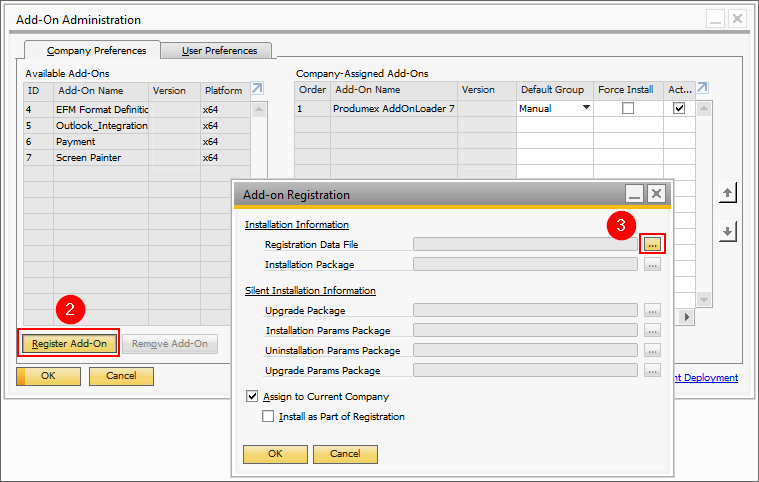Browse for Installation Params Package
The width and height of the screenshot is (759, 482).
coord(652,331)
